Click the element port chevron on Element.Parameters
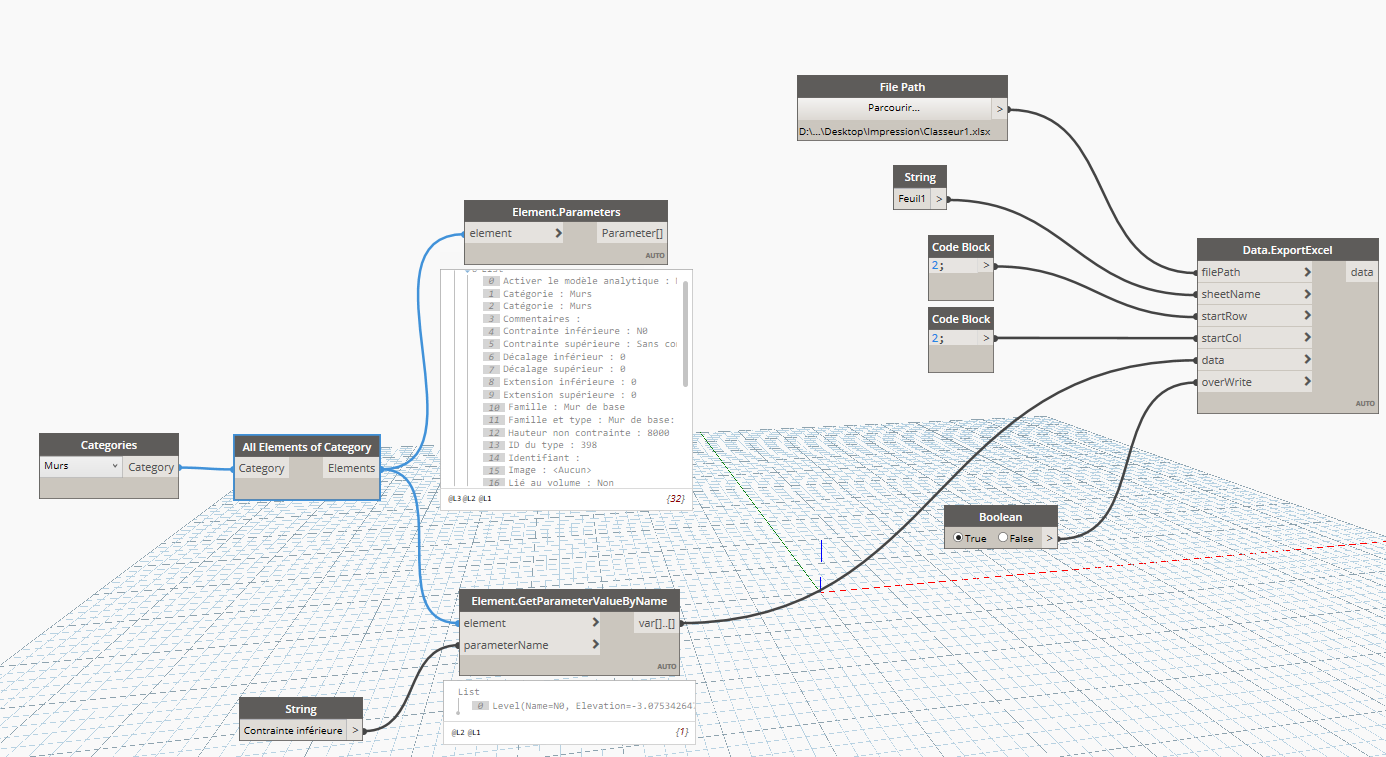The height and width of the screenshot is (757, 1386). tap(558, 233)
